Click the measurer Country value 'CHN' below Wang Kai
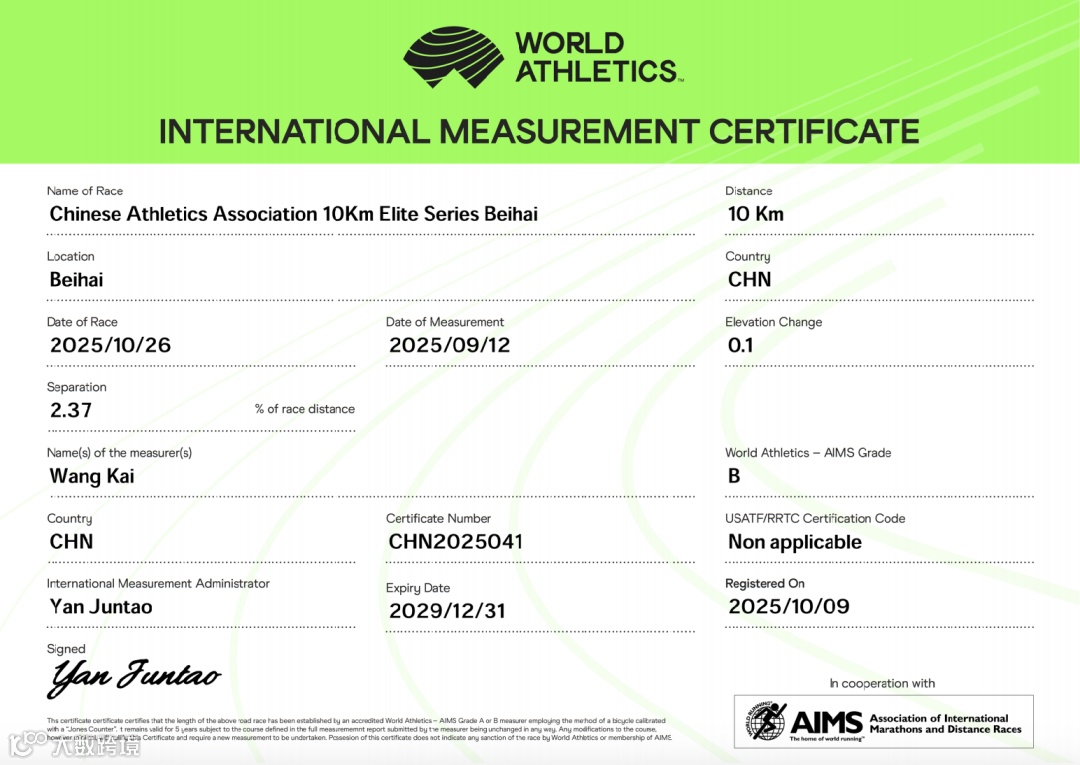The image size is (1080, 765). (71, 541)
